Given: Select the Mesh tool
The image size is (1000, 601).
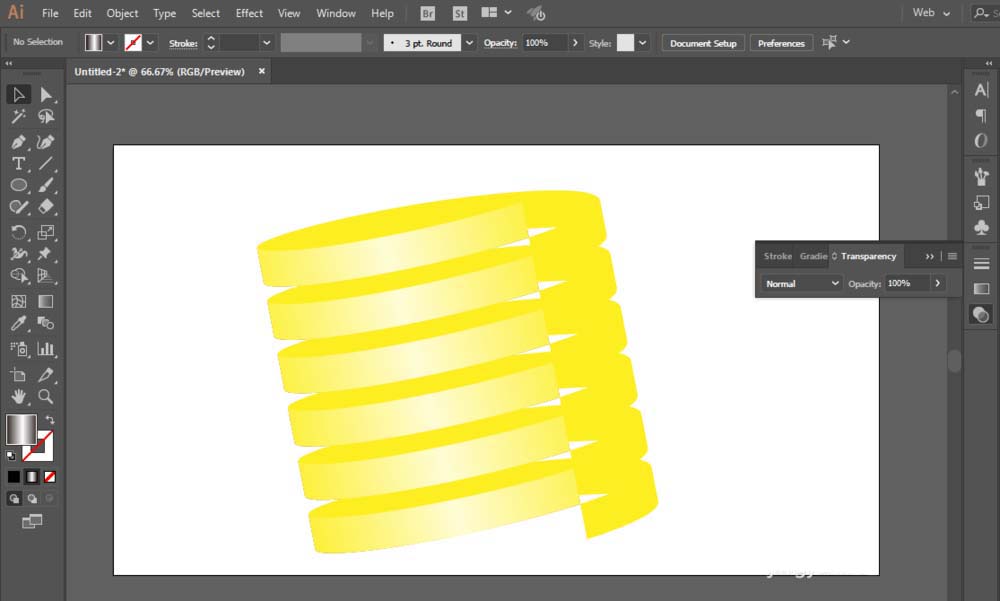Looking at the screenshot, I should [18, 301].
